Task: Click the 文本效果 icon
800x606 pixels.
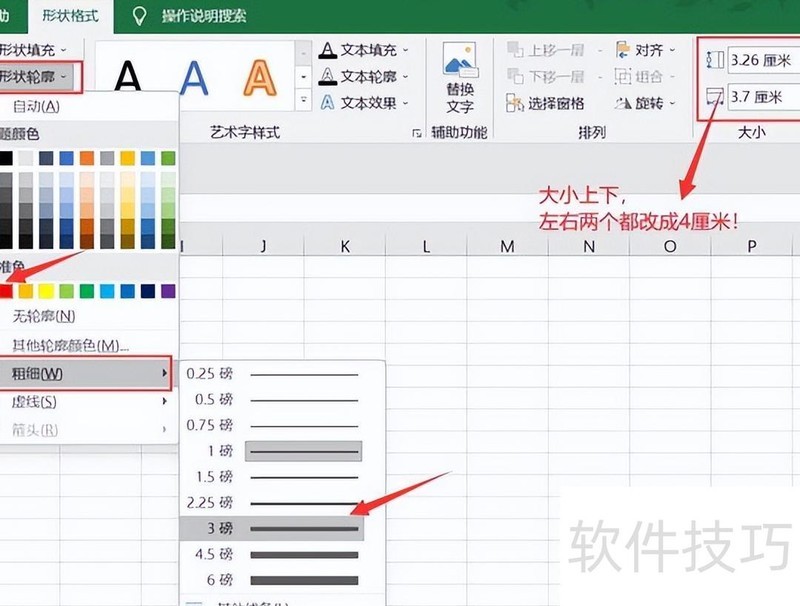Action: (328, 103)
